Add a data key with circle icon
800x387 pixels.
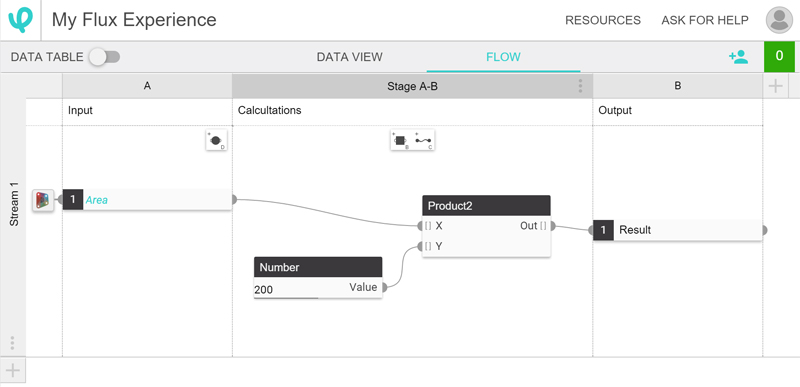(x=216, y=140)
